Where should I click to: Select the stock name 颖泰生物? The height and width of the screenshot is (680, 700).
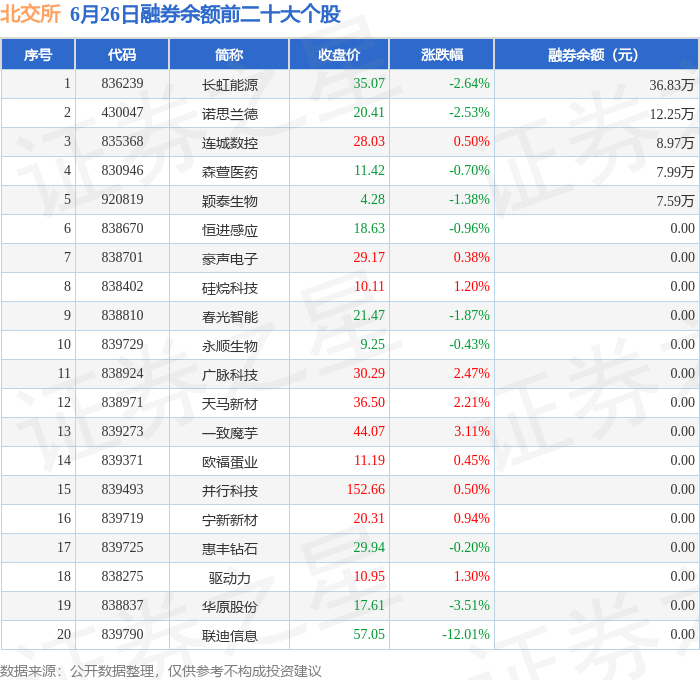coord(229,200)
